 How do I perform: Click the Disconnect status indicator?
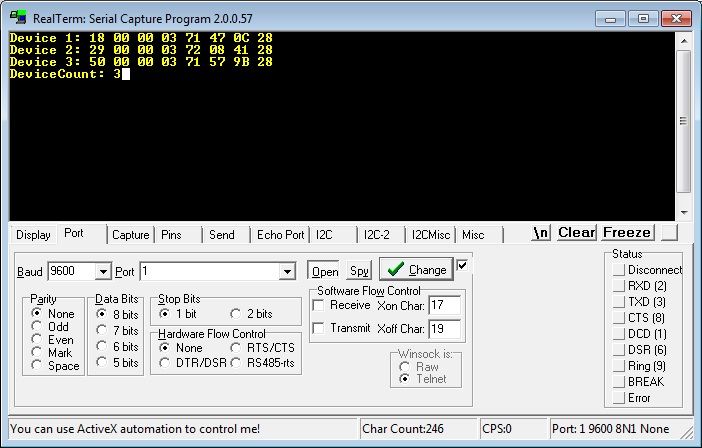pos(619,270)
